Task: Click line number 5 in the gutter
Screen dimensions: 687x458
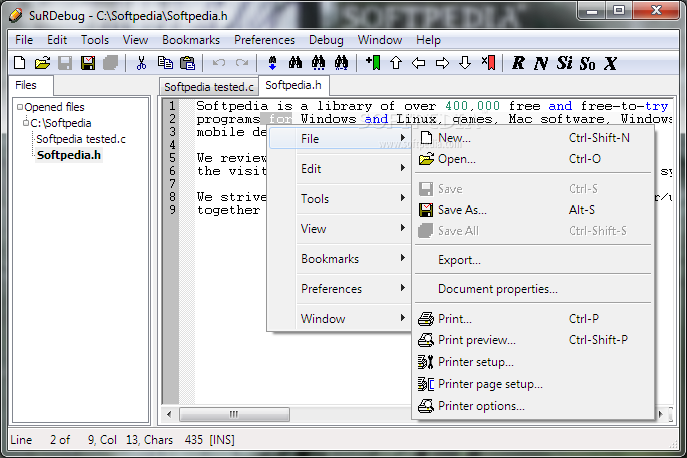Action: pyautogui.click(x=172, y=158)
